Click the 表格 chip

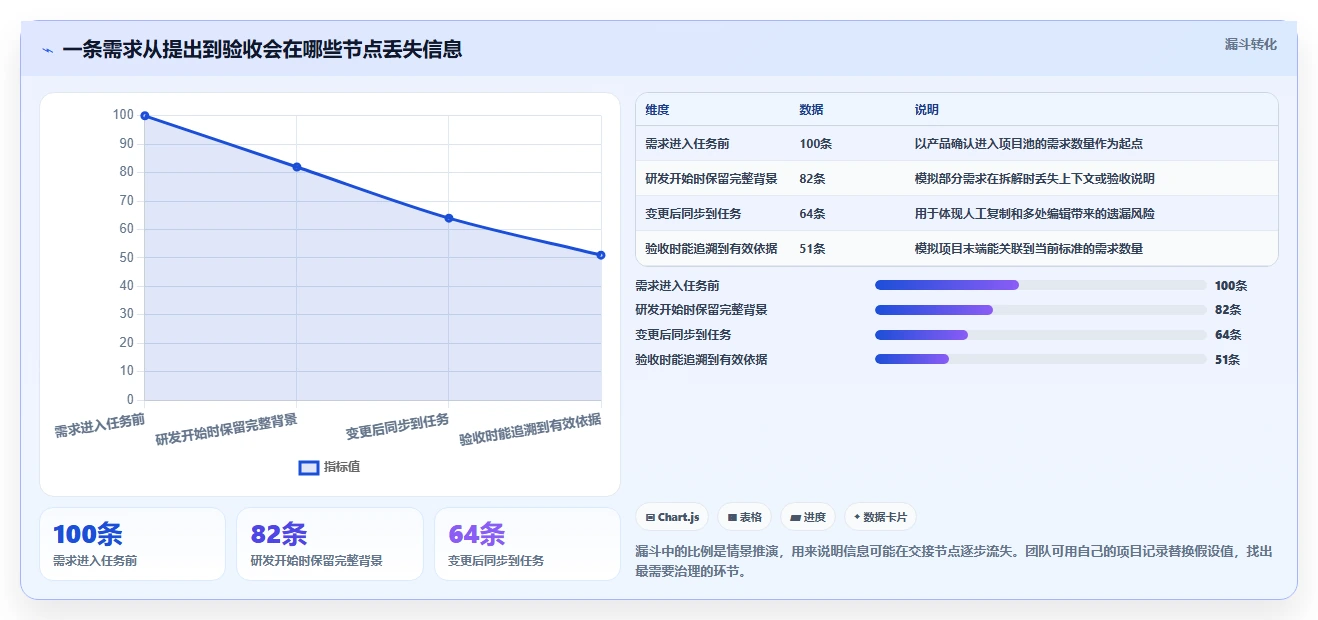point(745,517)
